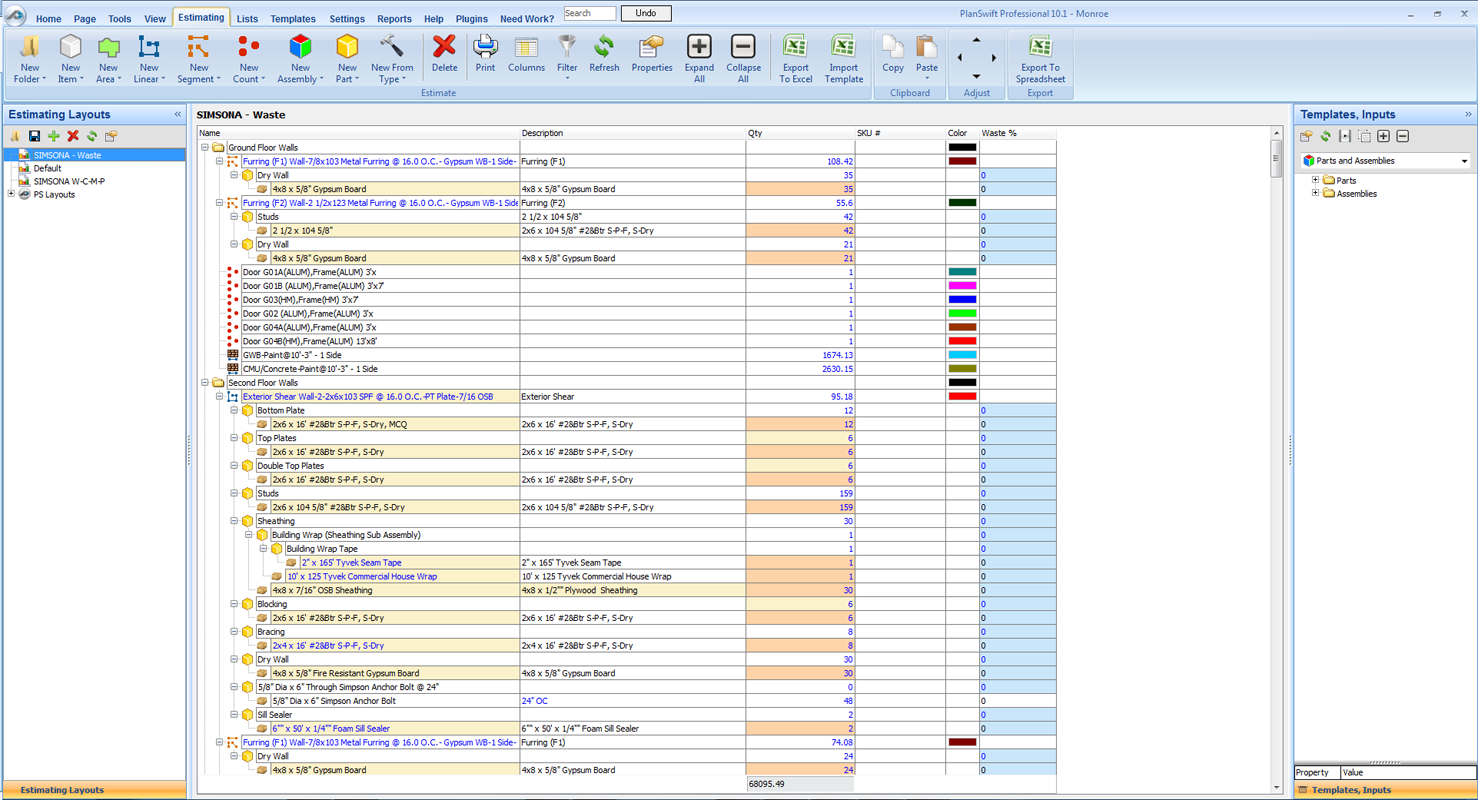Collapse the Sheathing part node

coord(234,521)
